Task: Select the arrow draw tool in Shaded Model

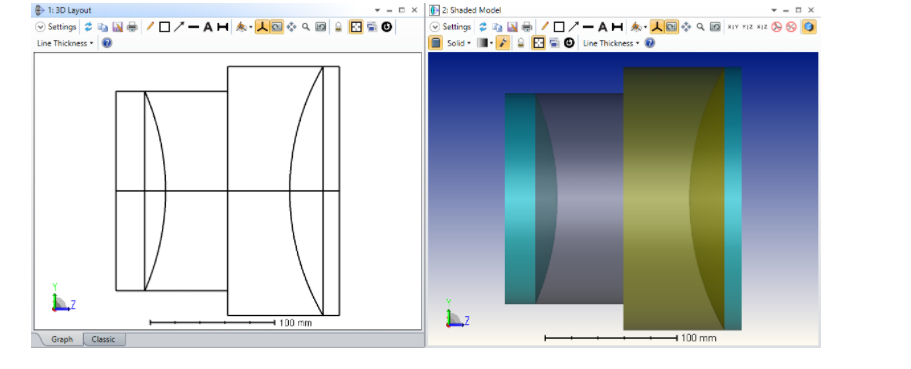Action: coord(573,27)
